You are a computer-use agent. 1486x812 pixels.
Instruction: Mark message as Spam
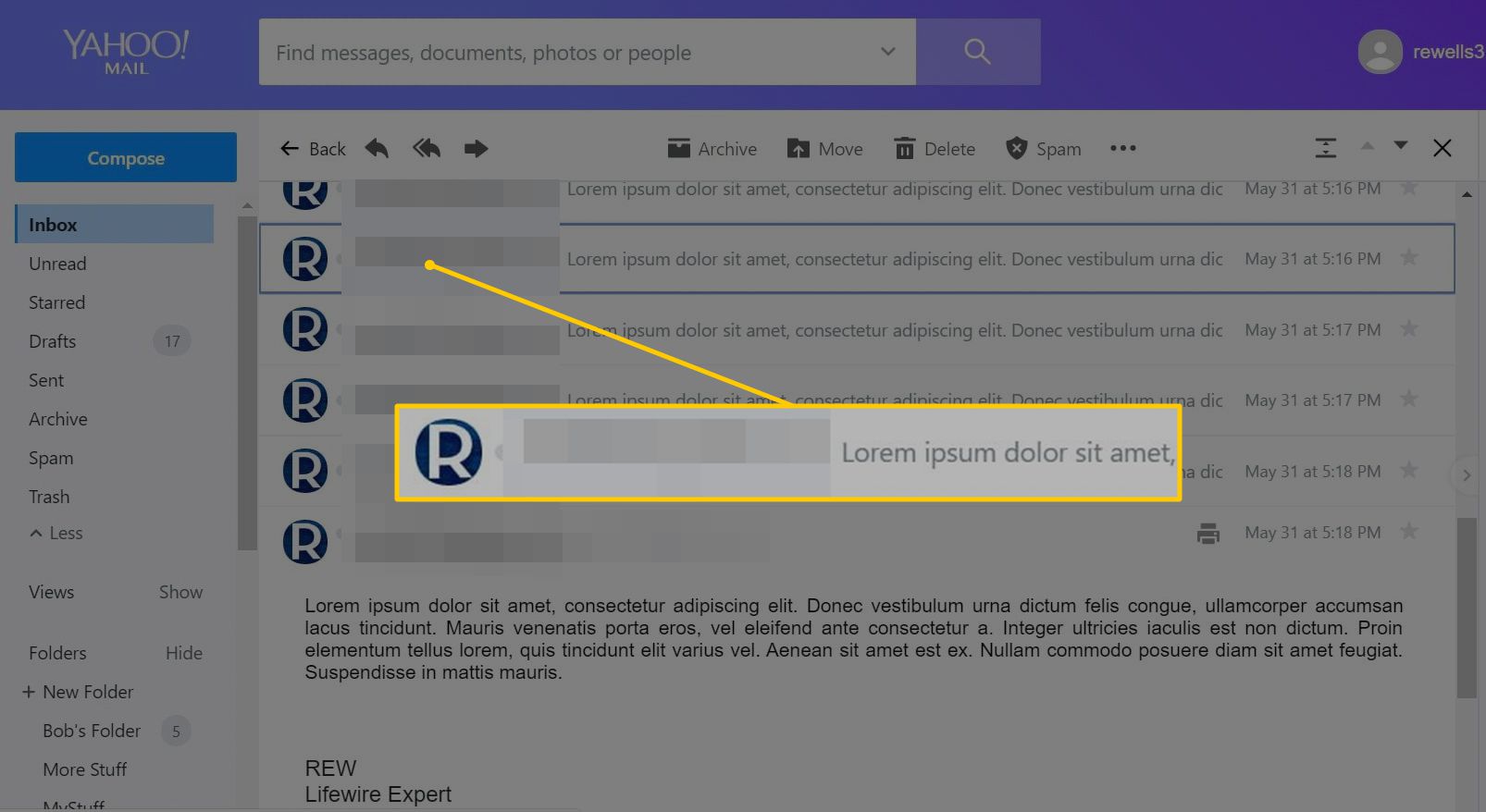point(1043,149)
